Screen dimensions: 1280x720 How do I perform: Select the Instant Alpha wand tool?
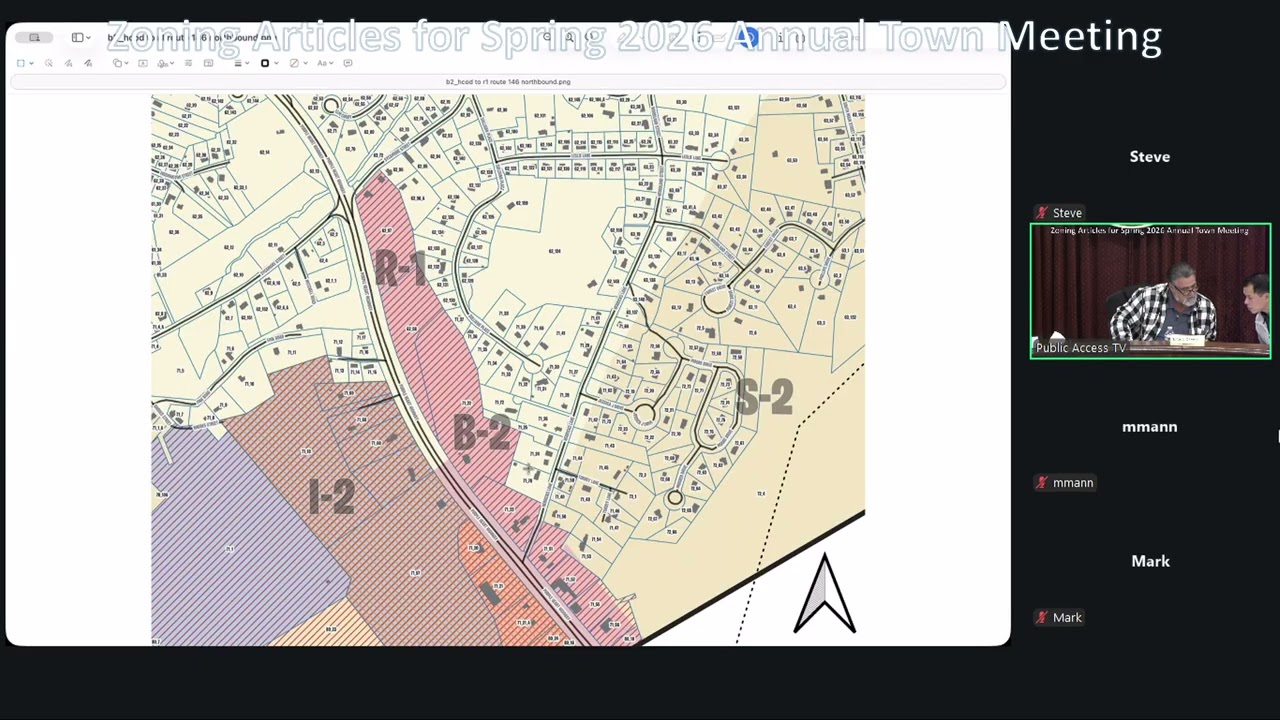click(48, 63)
